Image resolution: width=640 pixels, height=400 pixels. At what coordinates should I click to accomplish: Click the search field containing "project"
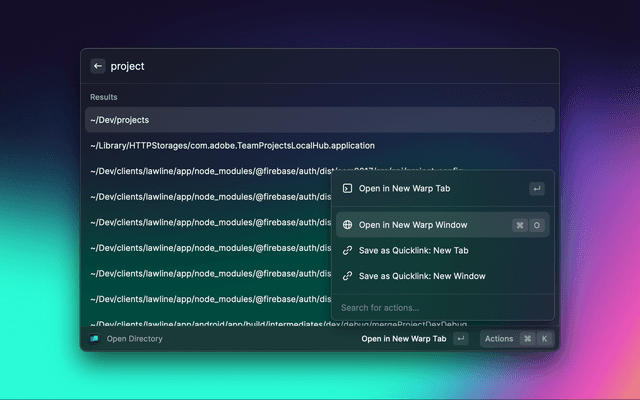pos(300,66)
